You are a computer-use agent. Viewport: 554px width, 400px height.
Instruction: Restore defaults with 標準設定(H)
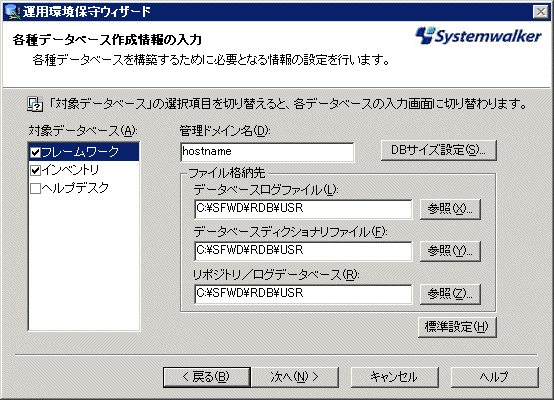coord(457,327)
